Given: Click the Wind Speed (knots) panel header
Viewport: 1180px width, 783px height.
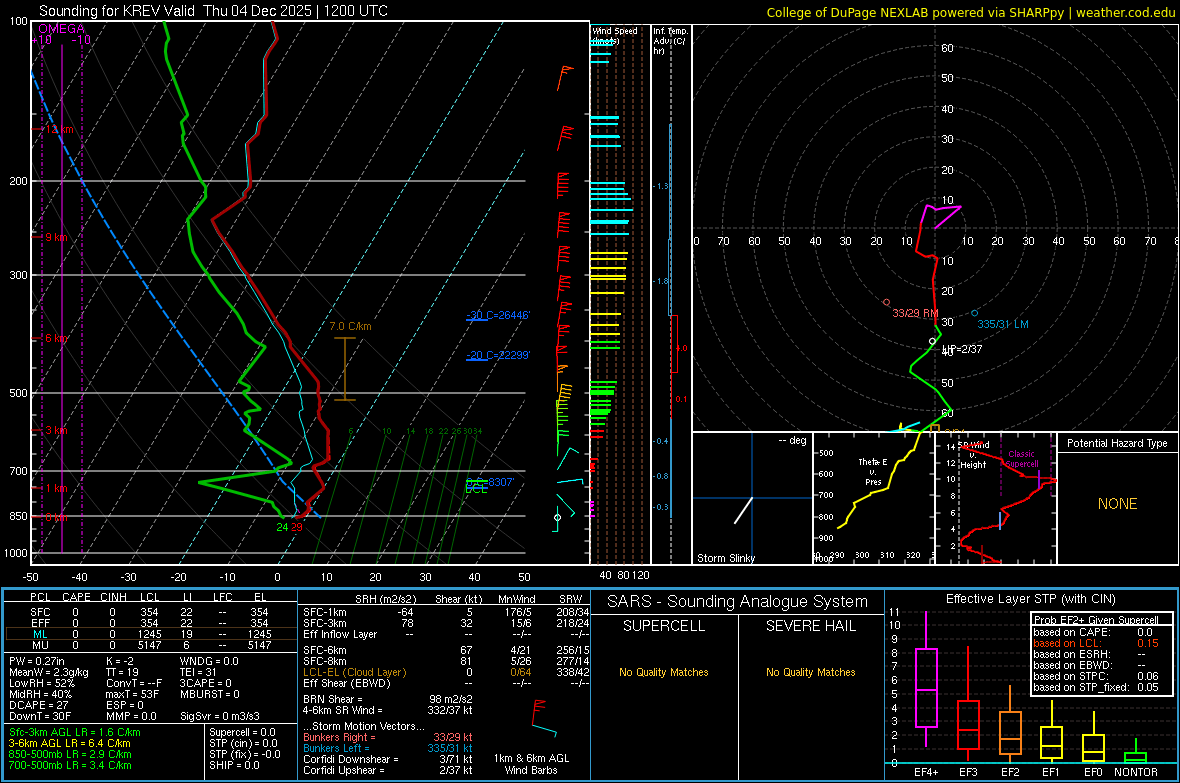Looking at the screenshot, I should coord(614,35).
